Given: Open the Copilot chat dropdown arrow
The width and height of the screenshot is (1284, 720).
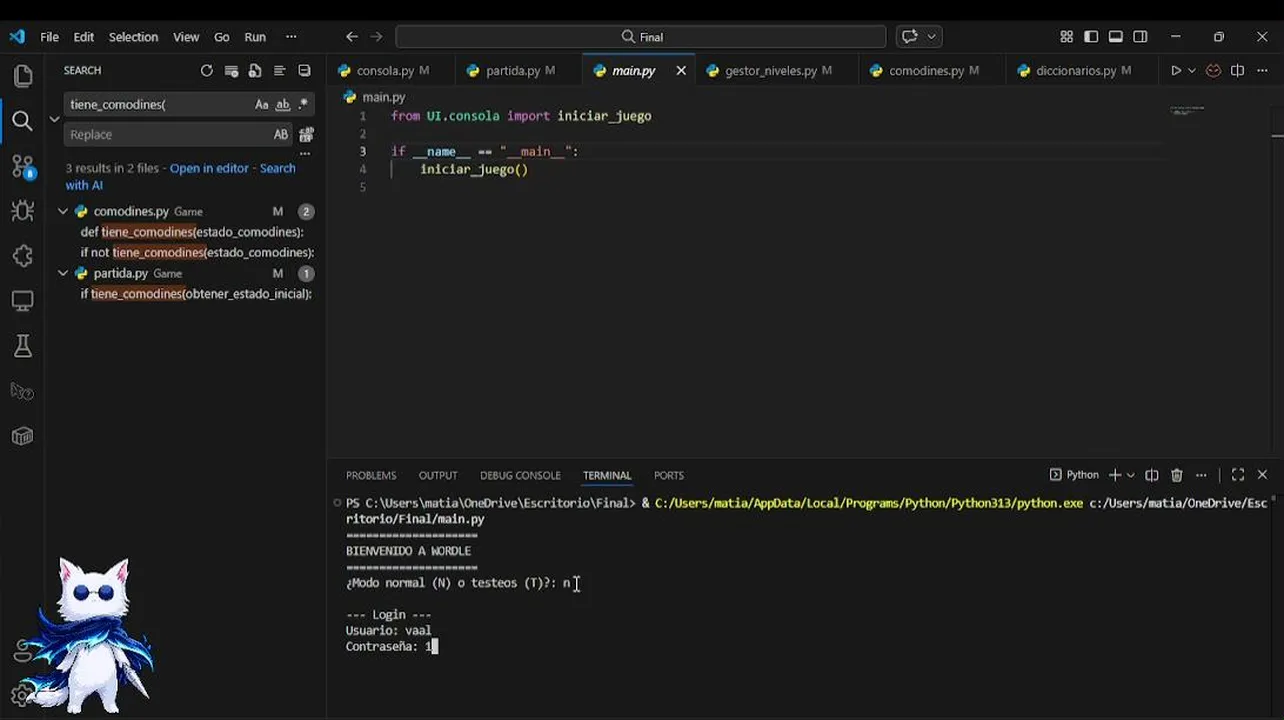Looking at the screenshot, I should tap(932, 37).
